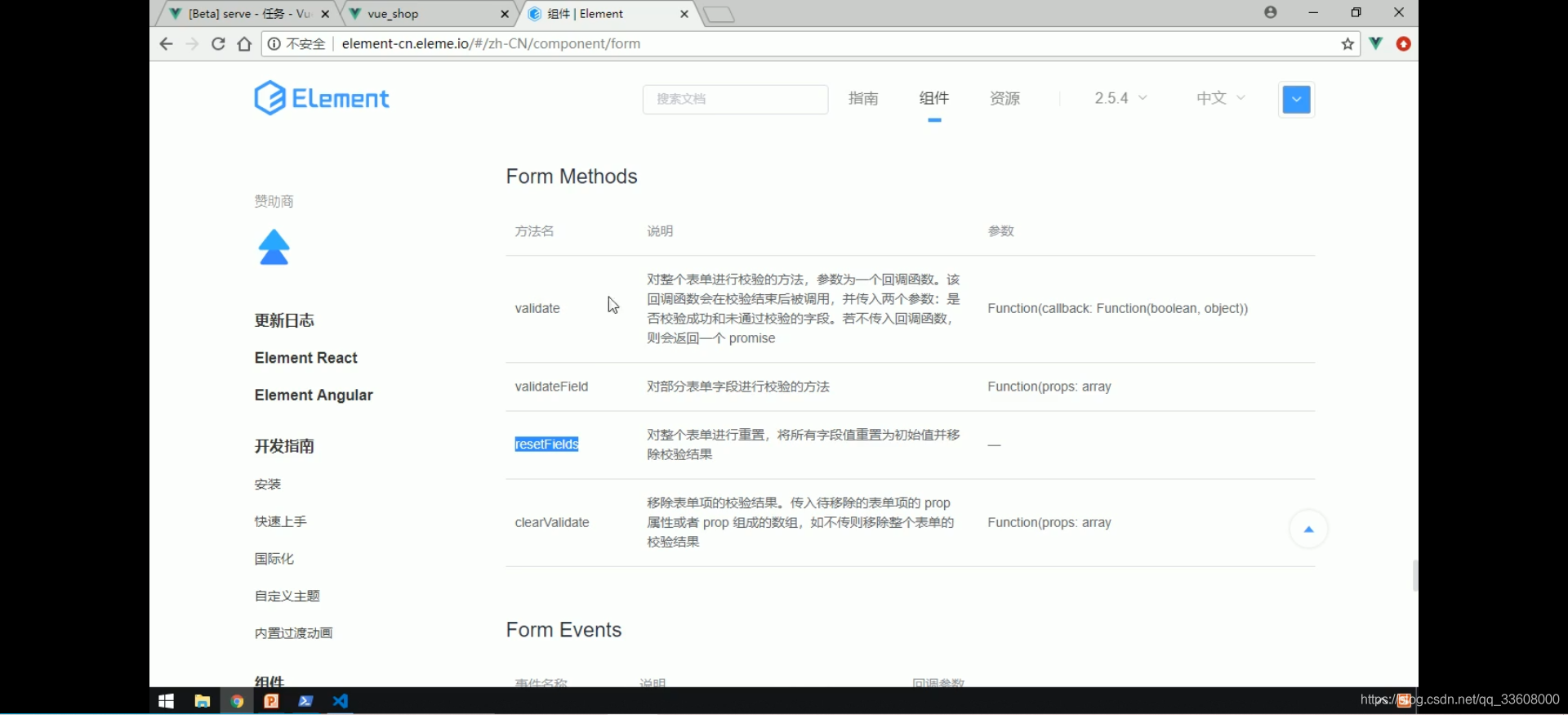Viewport: 1568px width, 715px height.
Task: Open the Vue devtools extension icon
Action: (x=1376, y=43)
